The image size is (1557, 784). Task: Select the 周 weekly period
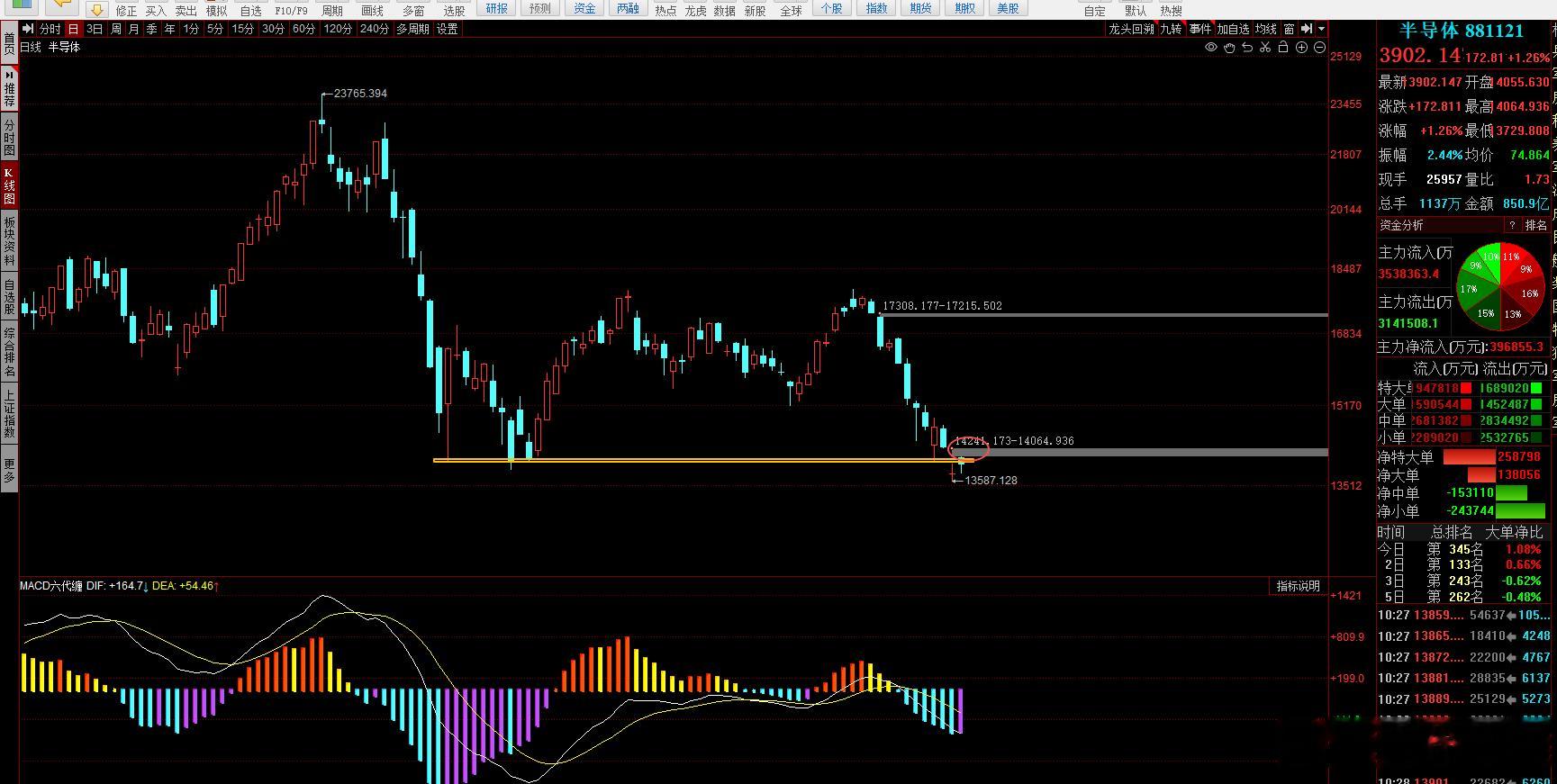click(115, 29)
